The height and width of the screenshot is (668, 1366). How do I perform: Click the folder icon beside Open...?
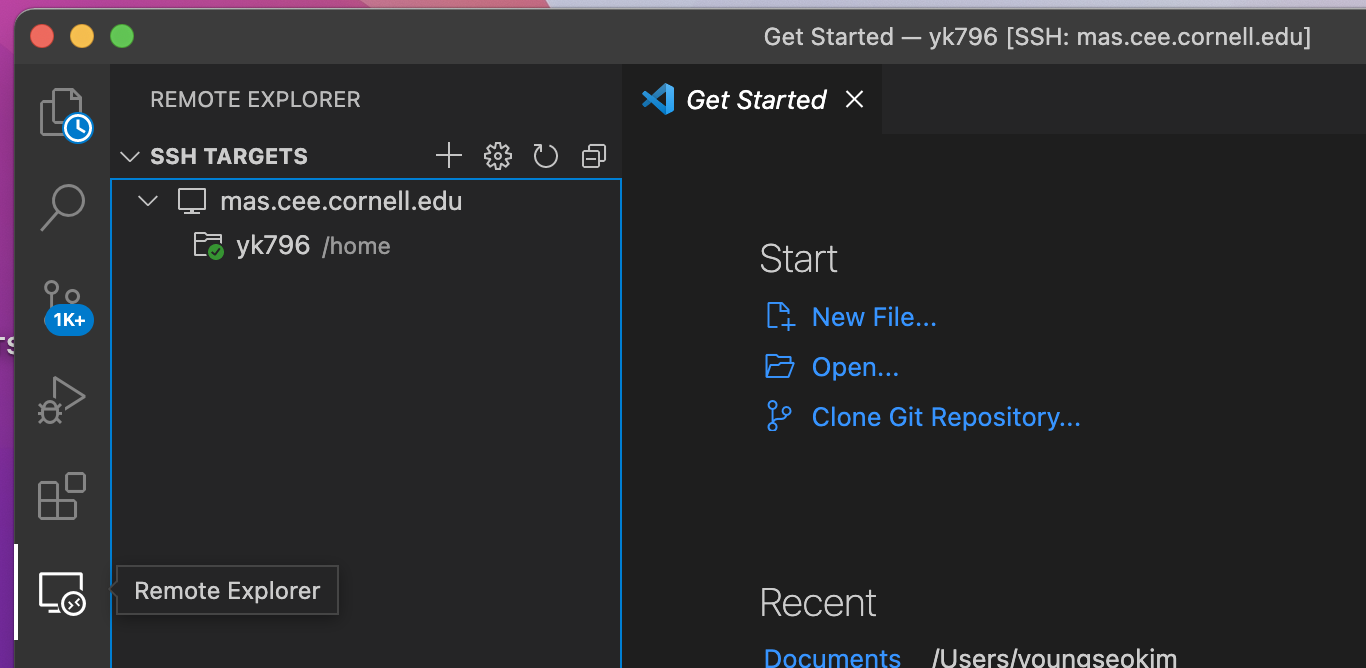pos(780,367)
